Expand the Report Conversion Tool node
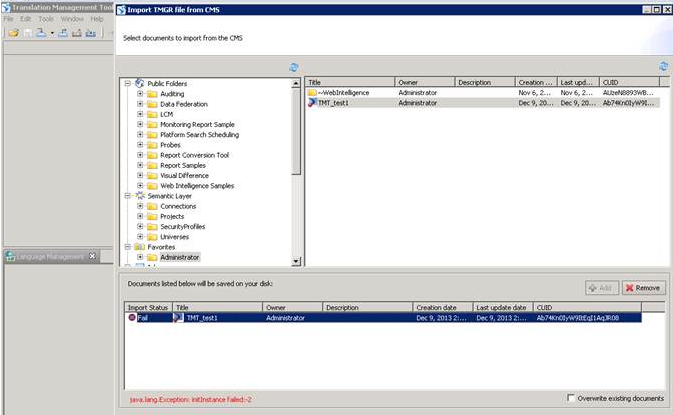The image size is (673, 415). 140,155
